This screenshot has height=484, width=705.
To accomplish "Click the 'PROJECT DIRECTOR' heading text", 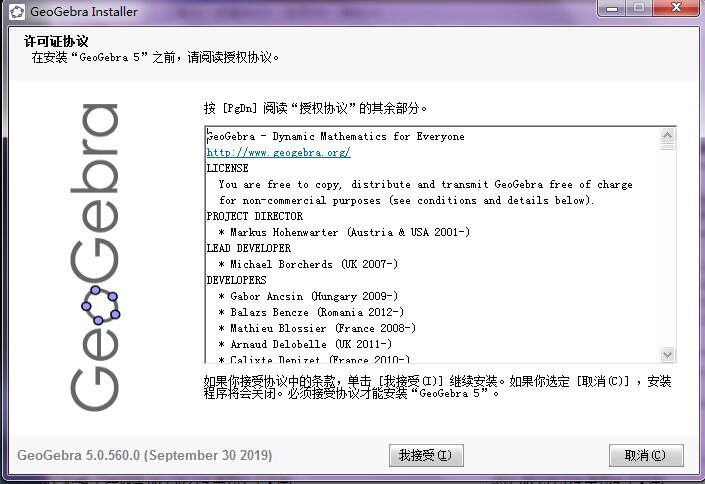I will pos(254,216).
